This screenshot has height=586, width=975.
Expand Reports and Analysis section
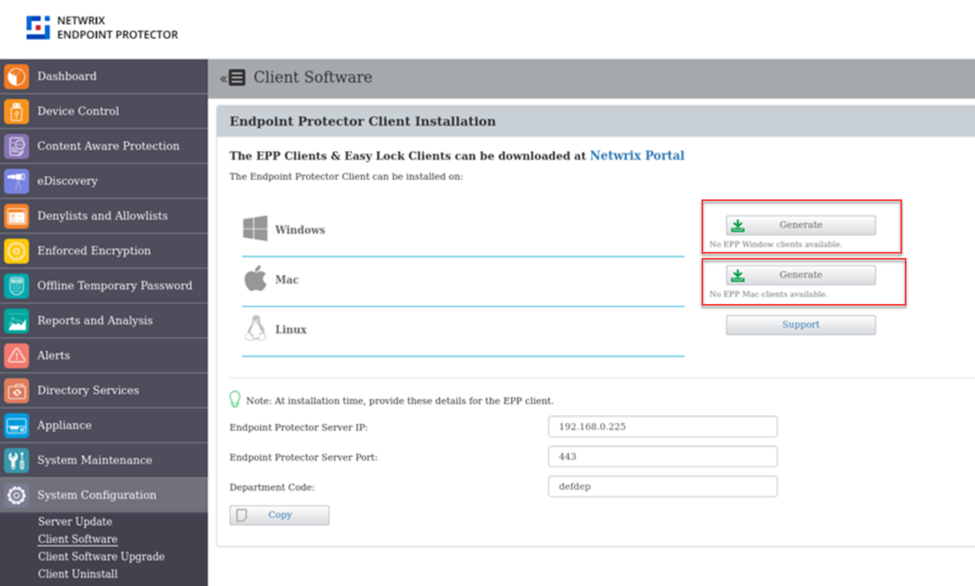(95, 321)
